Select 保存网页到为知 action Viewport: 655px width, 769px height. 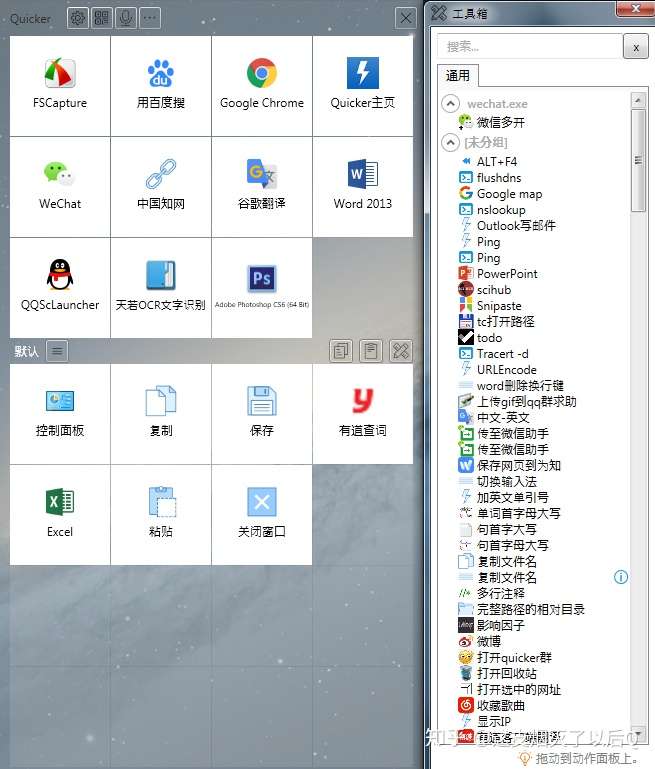pyautogui.click(x=509, y=465)
